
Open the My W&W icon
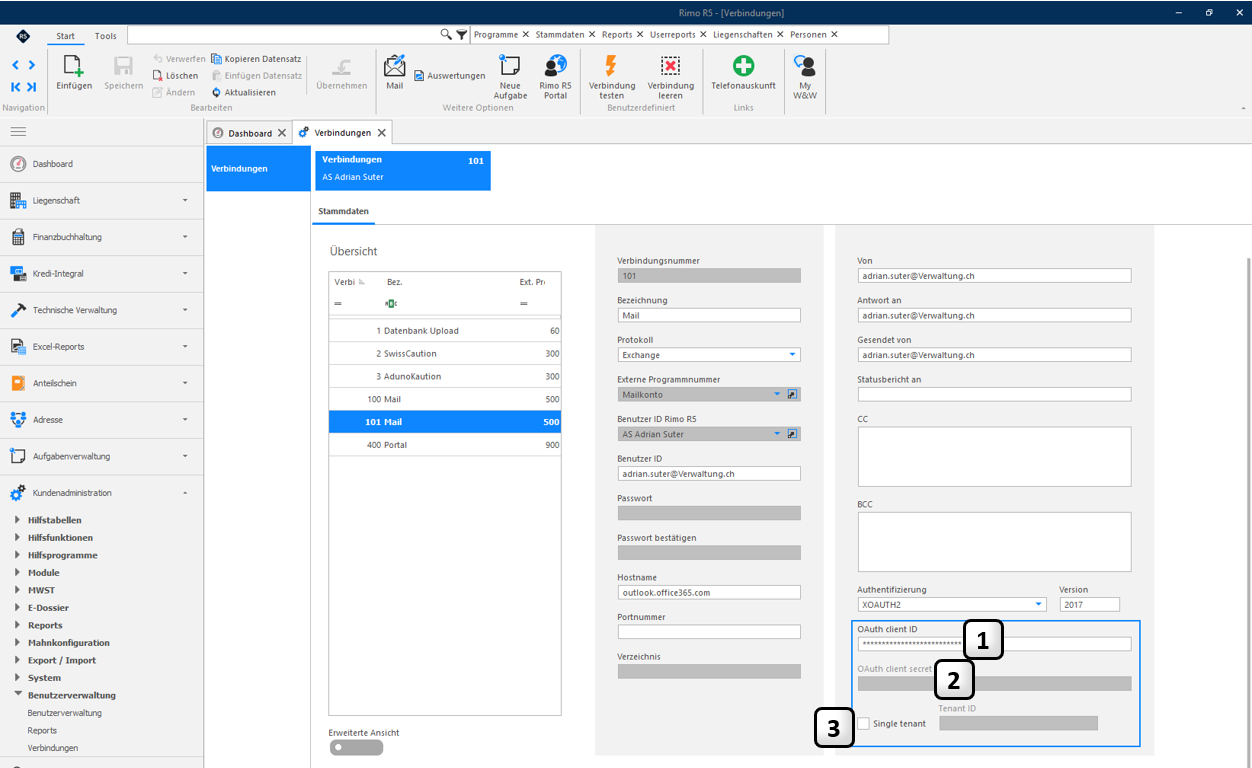pos(805,66)
